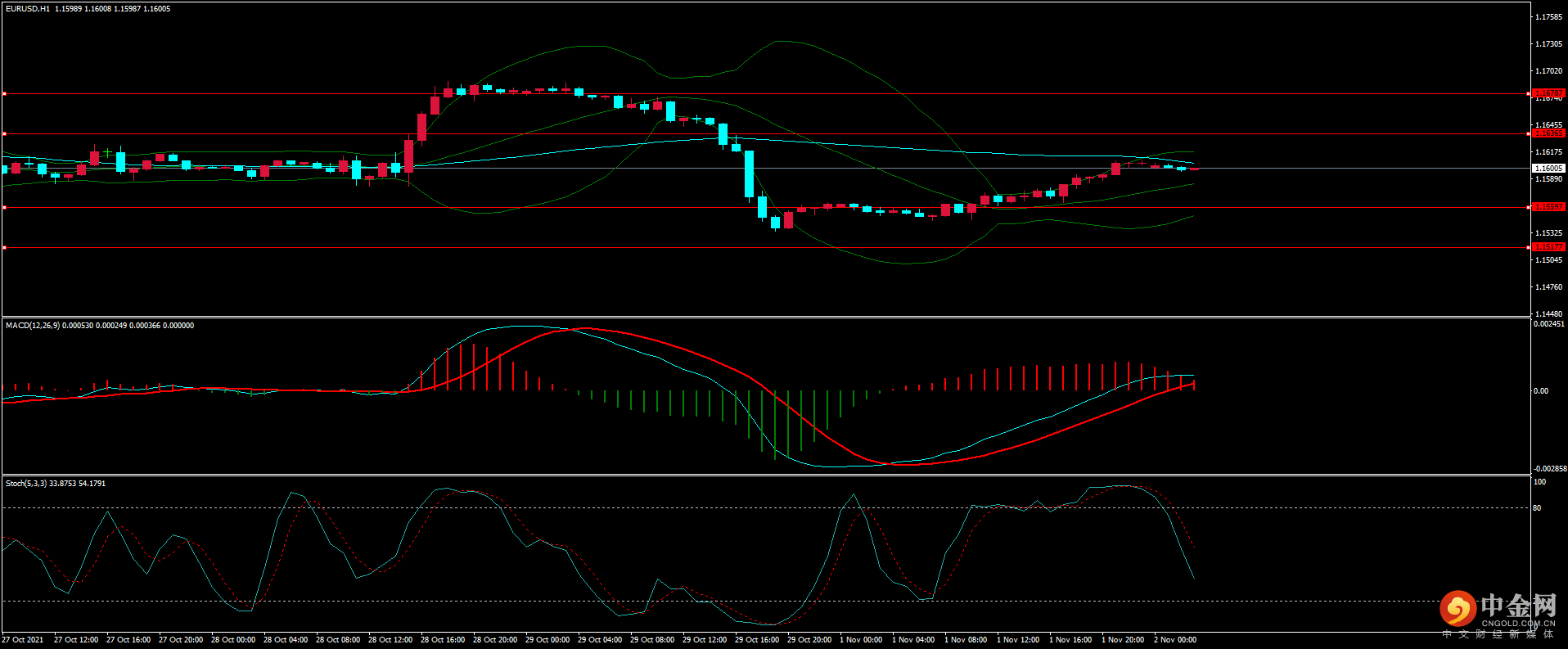1568x649 pixels.
Task: Click the 27 Oct 2021 time axis label
Action: pyautogui.click(x=23, y=640)
